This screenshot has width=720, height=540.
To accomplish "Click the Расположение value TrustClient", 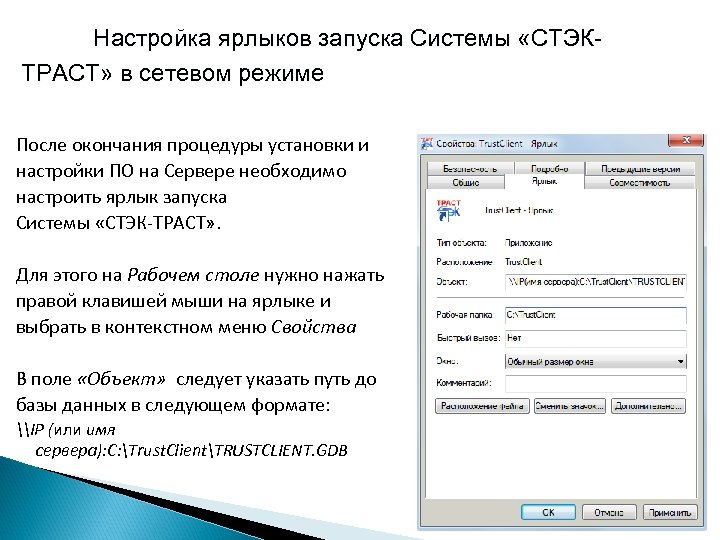I will coord(523,262).
